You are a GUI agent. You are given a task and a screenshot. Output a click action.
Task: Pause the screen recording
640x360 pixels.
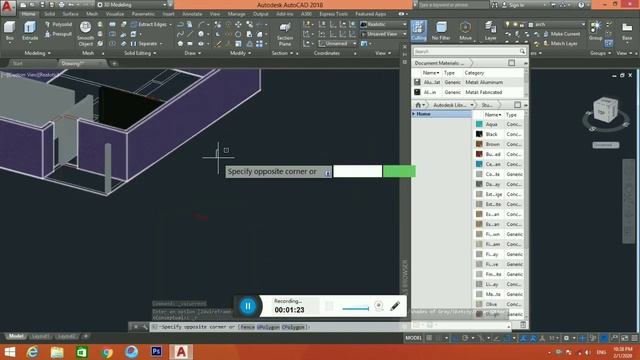(x=248, y=306)
